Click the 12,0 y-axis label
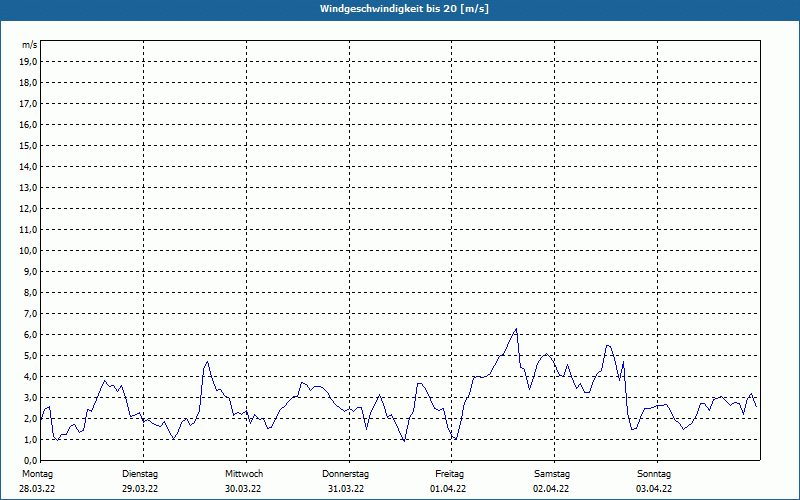Image resolution: width=800 pixels, height=500 pixels. 29,209
